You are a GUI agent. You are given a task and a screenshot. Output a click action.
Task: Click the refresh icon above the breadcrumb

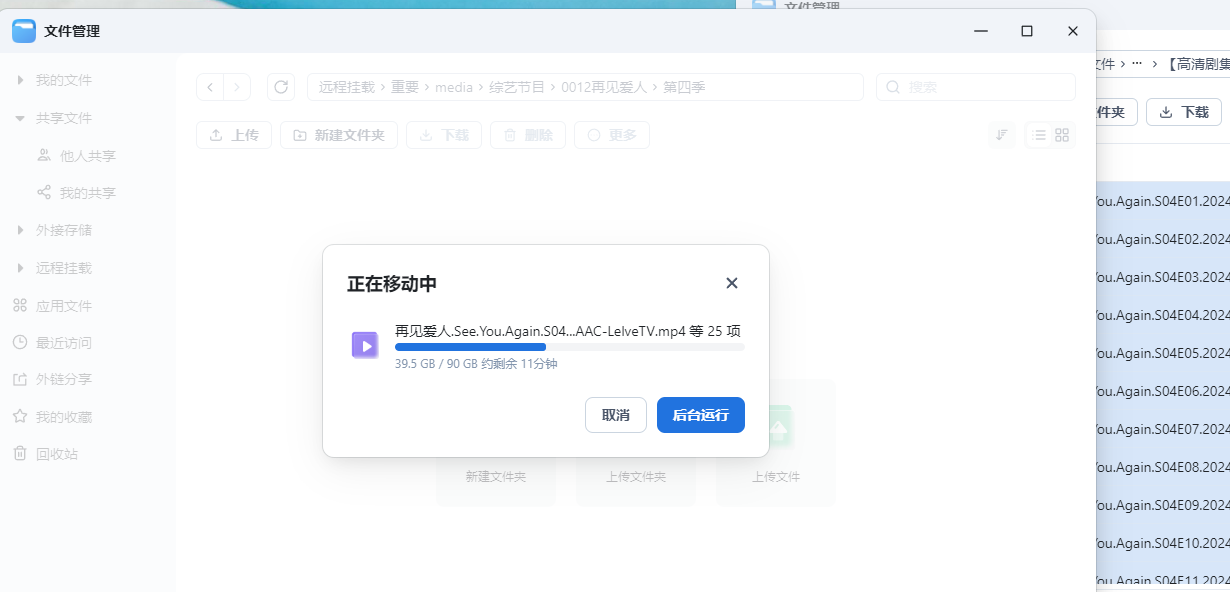point(281,87)
